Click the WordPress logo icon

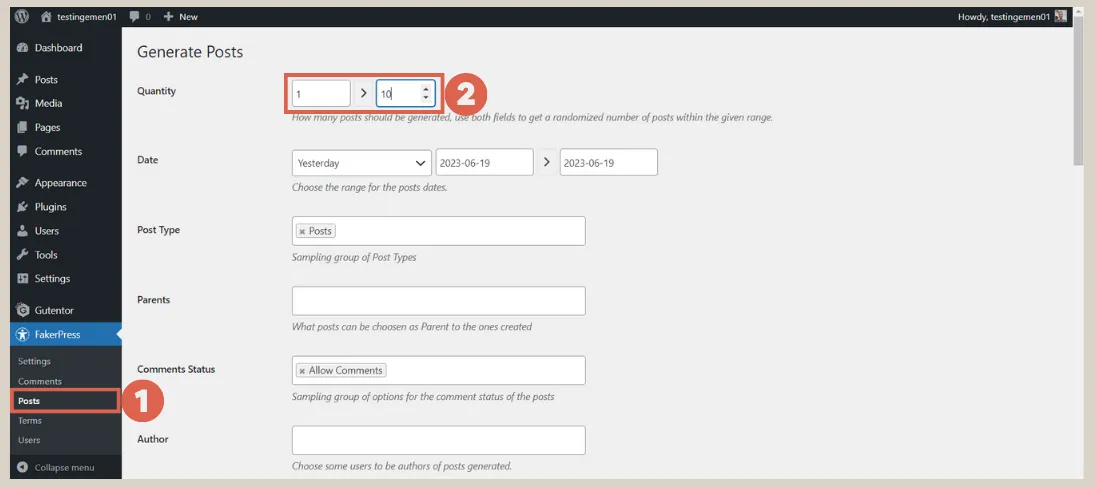[x=22, y=16]
